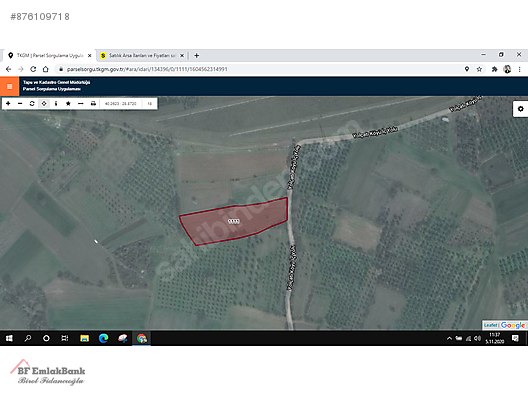Show hidden system tray icons
528x396 pixels.
click(x=449, y=338)
